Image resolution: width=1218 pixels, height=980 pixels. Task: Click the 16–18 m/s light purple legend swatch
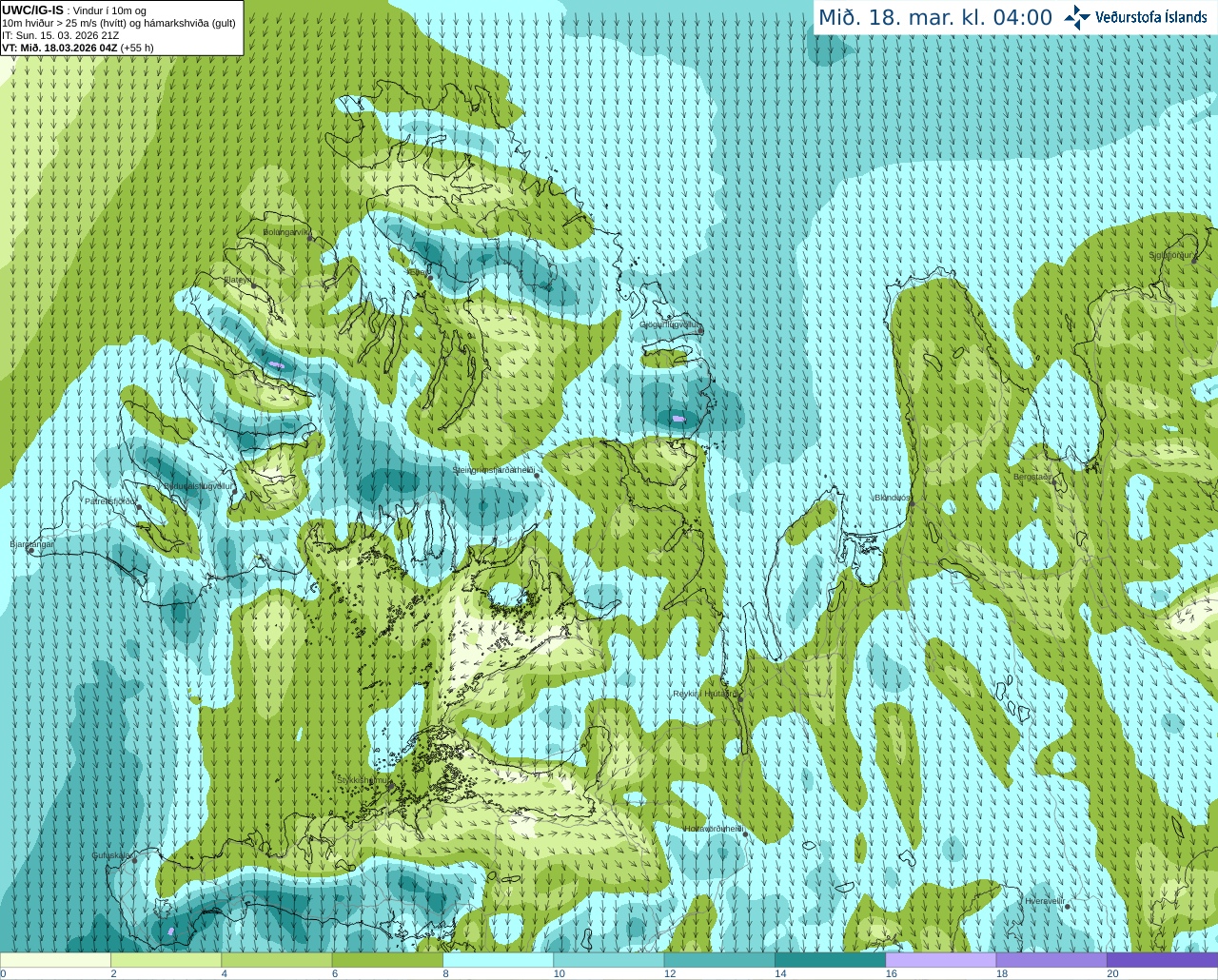pos(940,960)
